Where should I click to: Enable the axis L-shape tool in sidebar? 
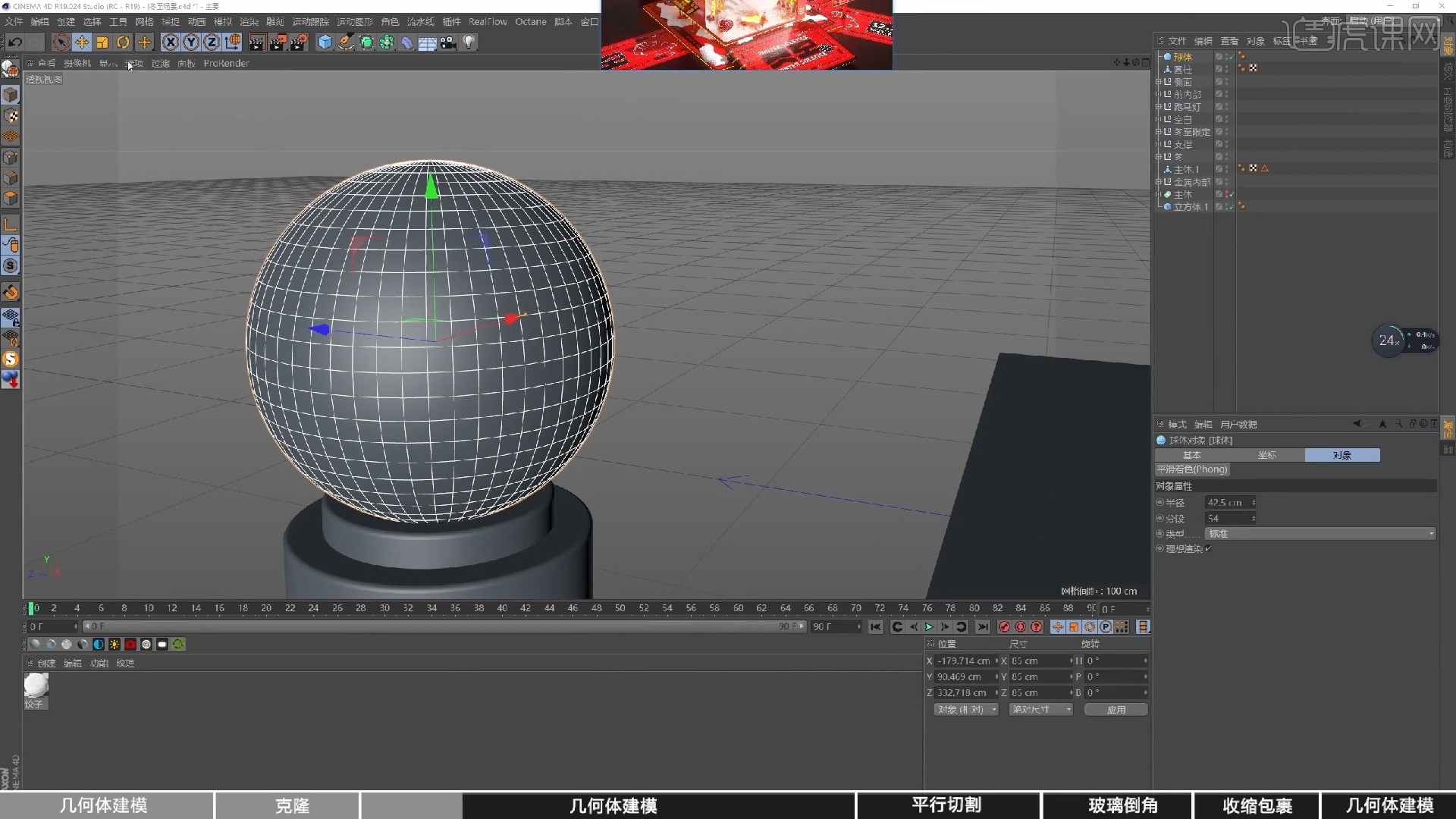(10, 224)
